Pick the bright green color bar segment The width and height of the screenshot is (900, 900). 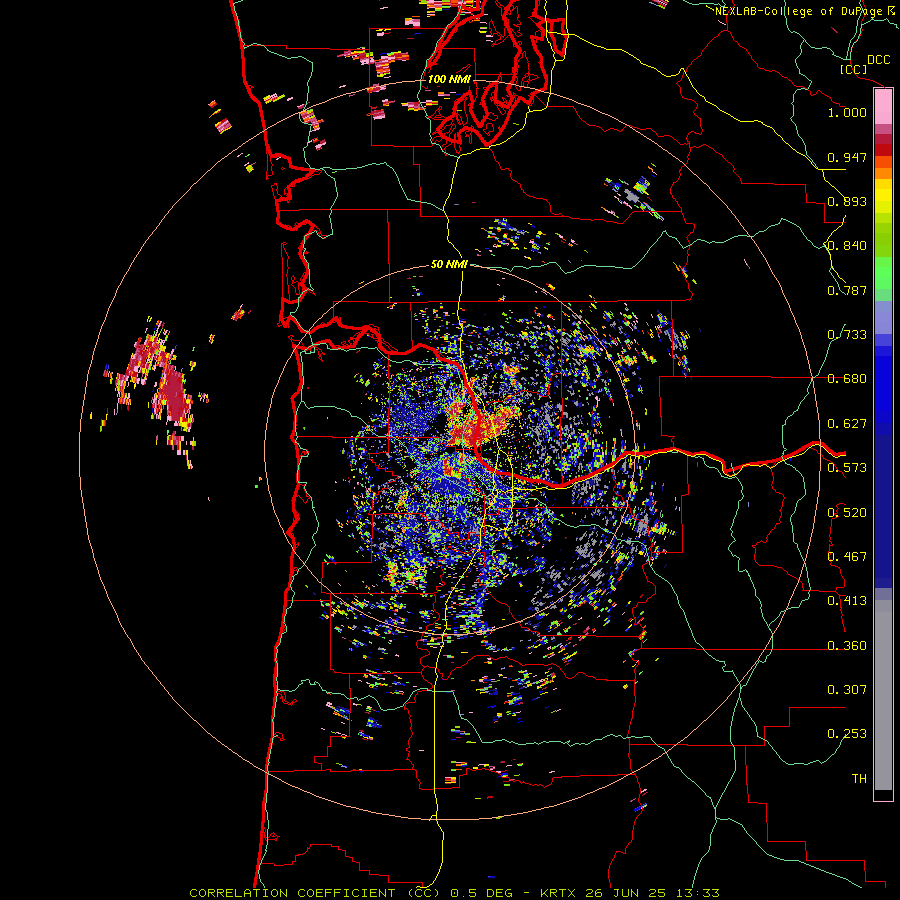coord(883,276)
